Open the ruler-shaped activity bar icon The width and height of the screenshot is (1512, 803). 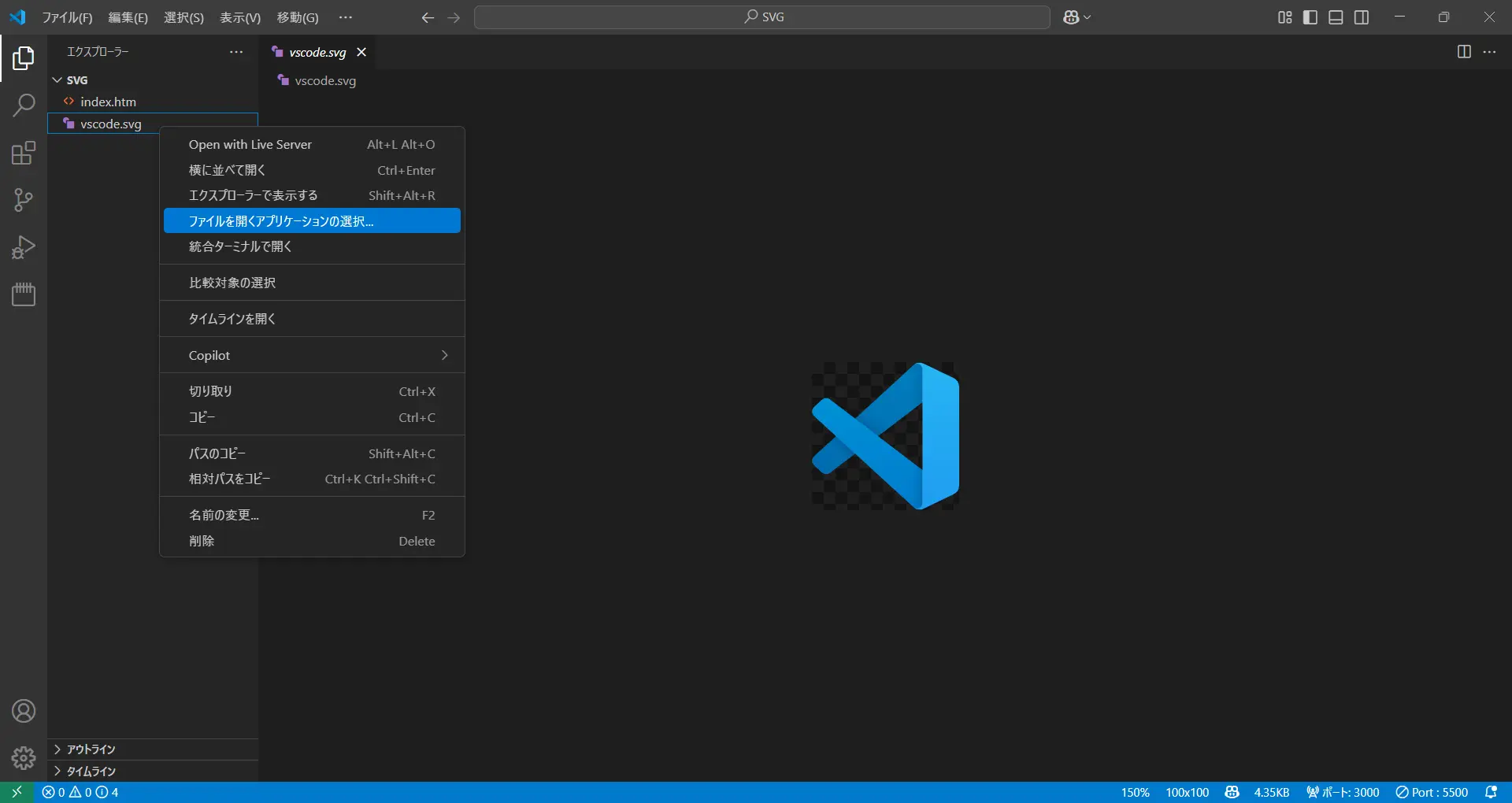click(24, 294)
